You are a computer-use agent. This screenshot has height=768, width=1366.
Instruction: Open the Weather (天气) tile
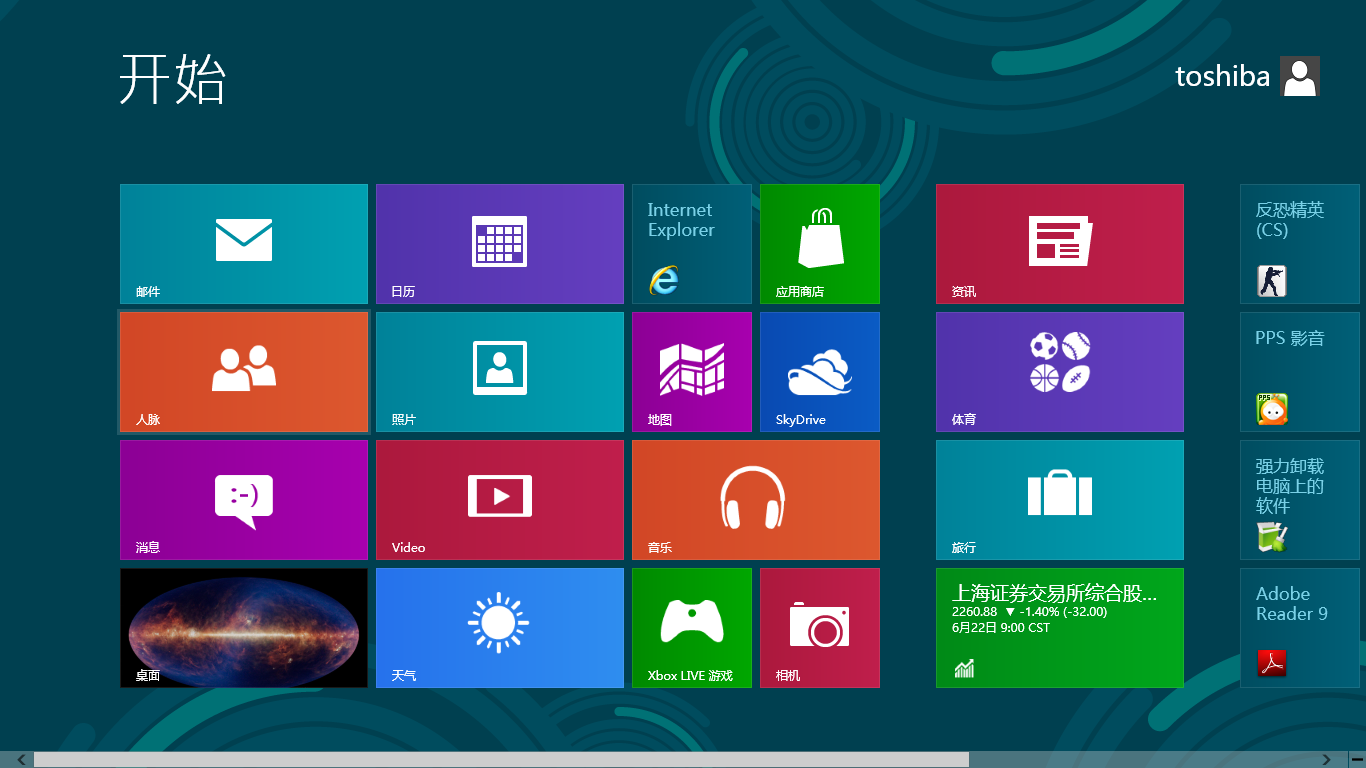point(500,628)
